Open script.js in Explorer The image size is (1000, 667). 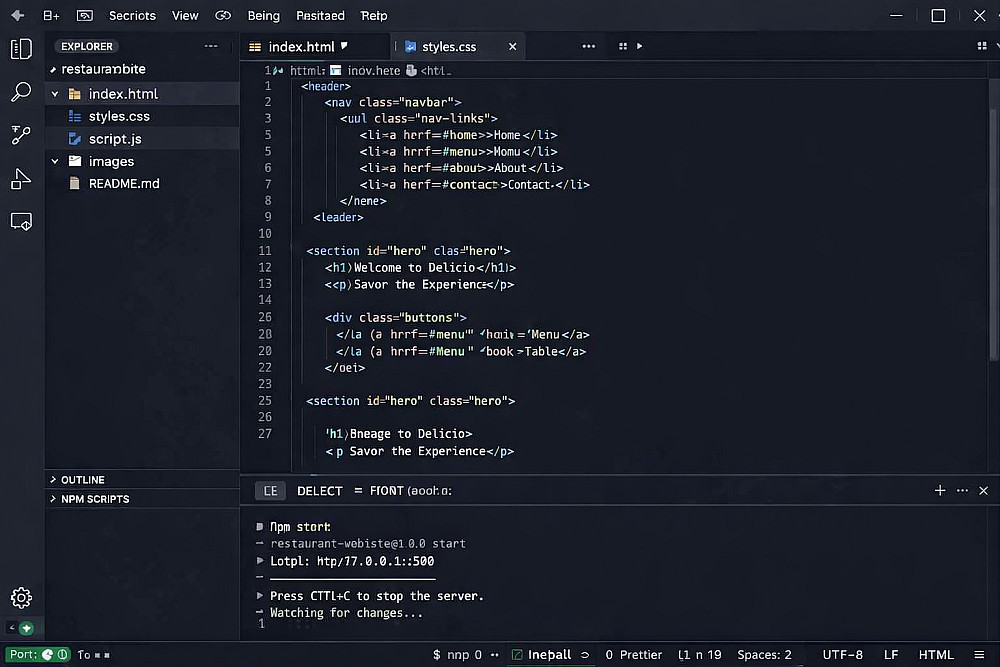pyautogui.click(x=142, y=138)
